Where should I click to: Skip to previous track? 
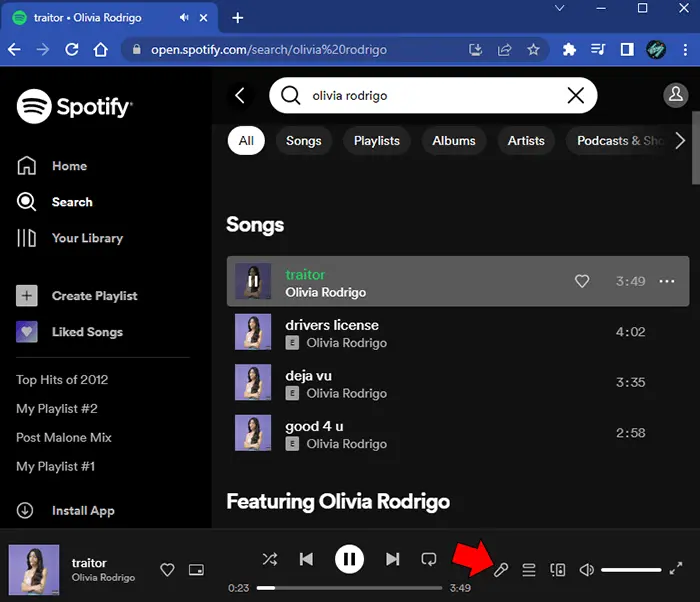coord(306,559)
